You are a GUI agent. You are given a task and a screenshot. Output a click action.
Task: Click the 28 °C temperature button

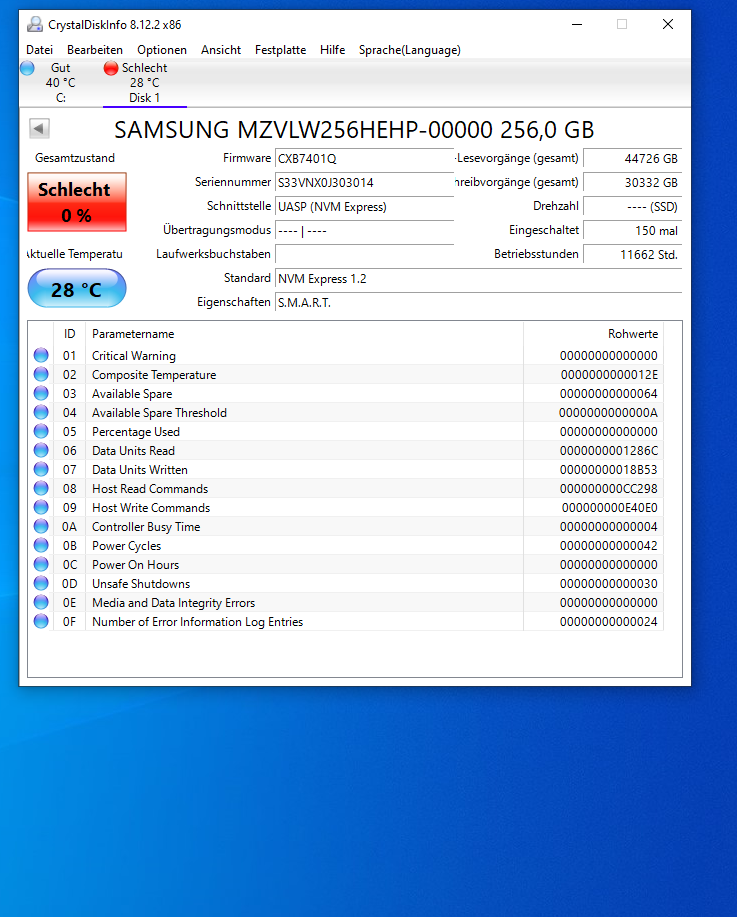[77, 289]
